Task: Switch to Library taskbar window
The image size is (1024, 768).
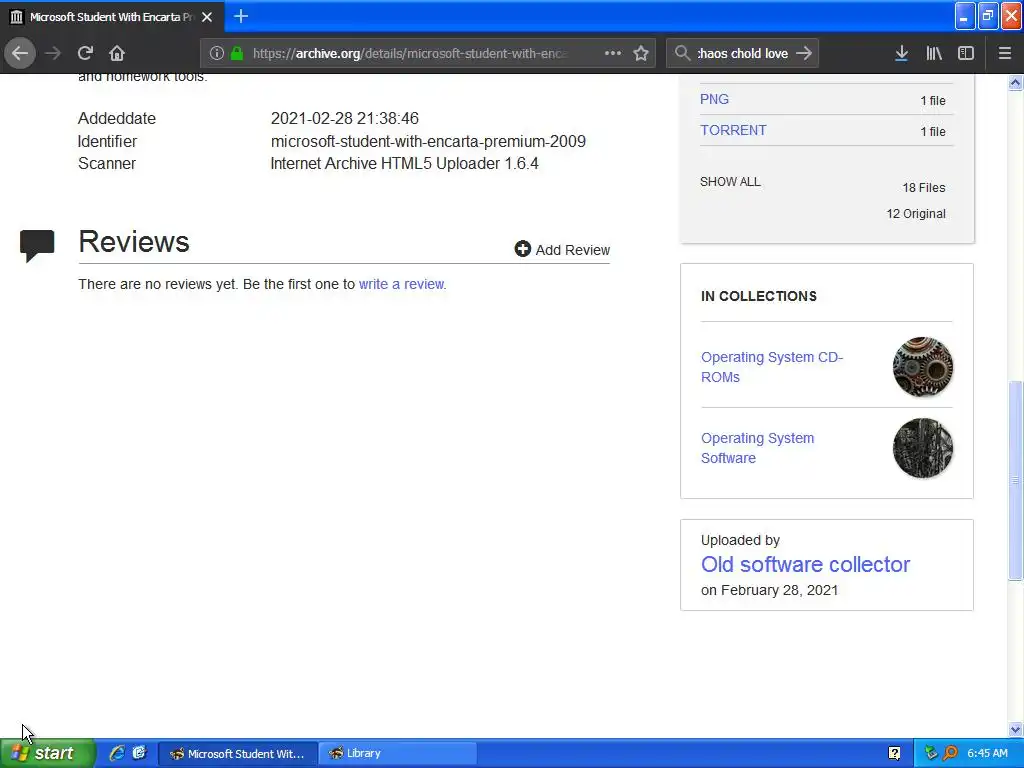Action: tap(397, 753)
